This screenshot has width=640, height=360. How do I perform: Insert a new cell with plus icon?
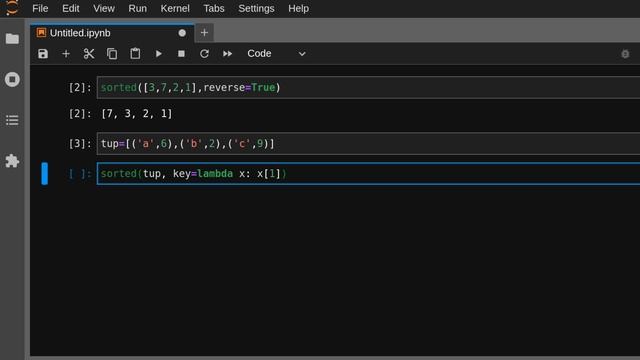click(66, 53)
